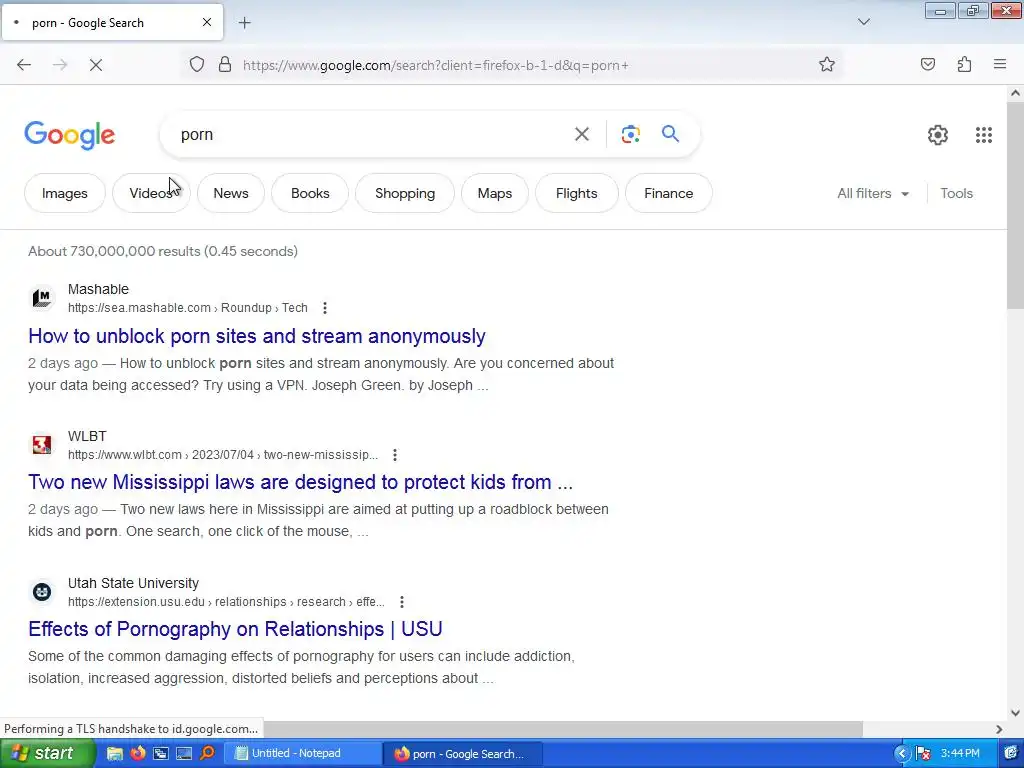Click the forward navigation arrow

tap(60, 65)
